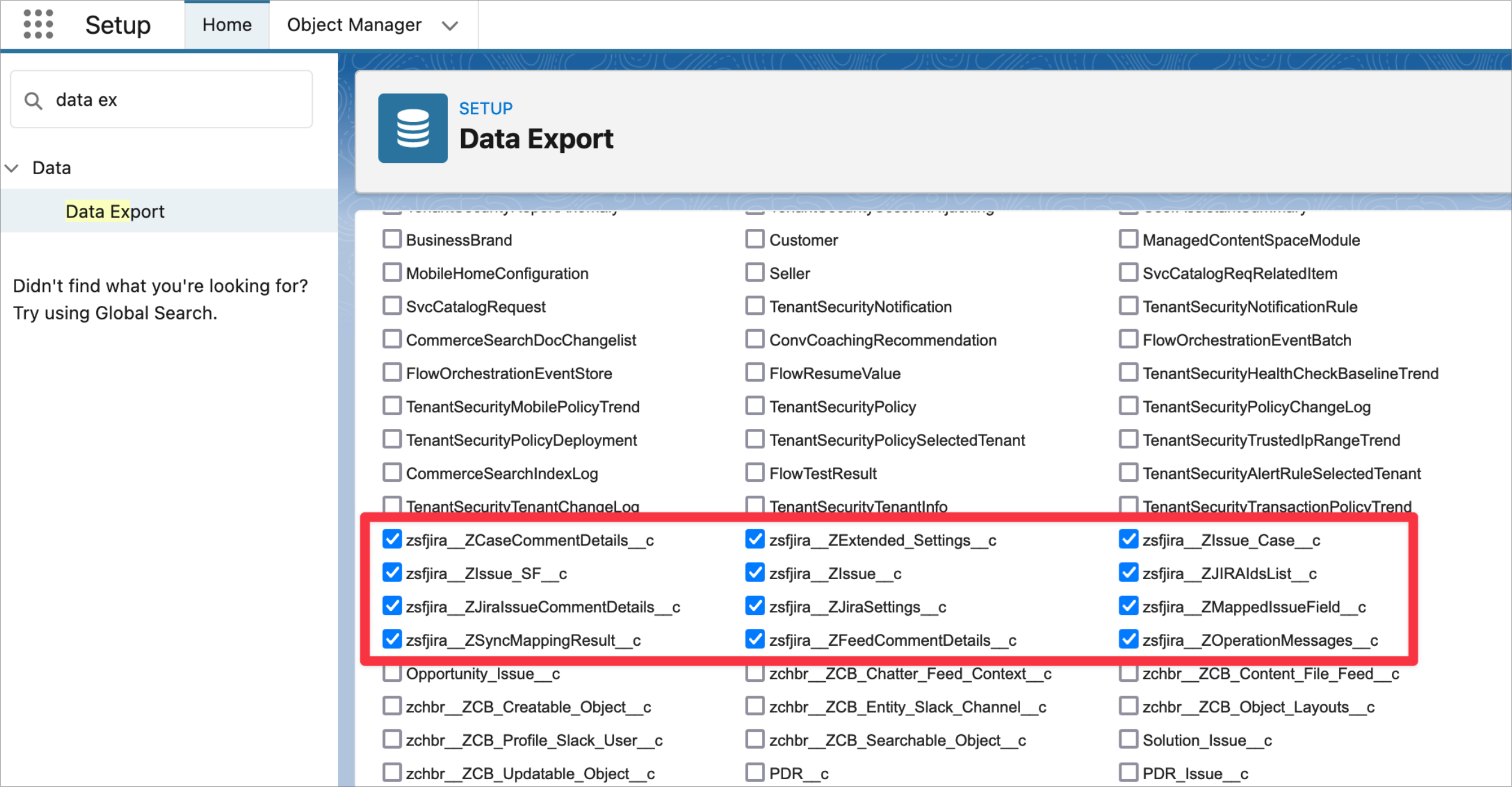
Task: Switch to the Home tab
Action: pos(226,25)
